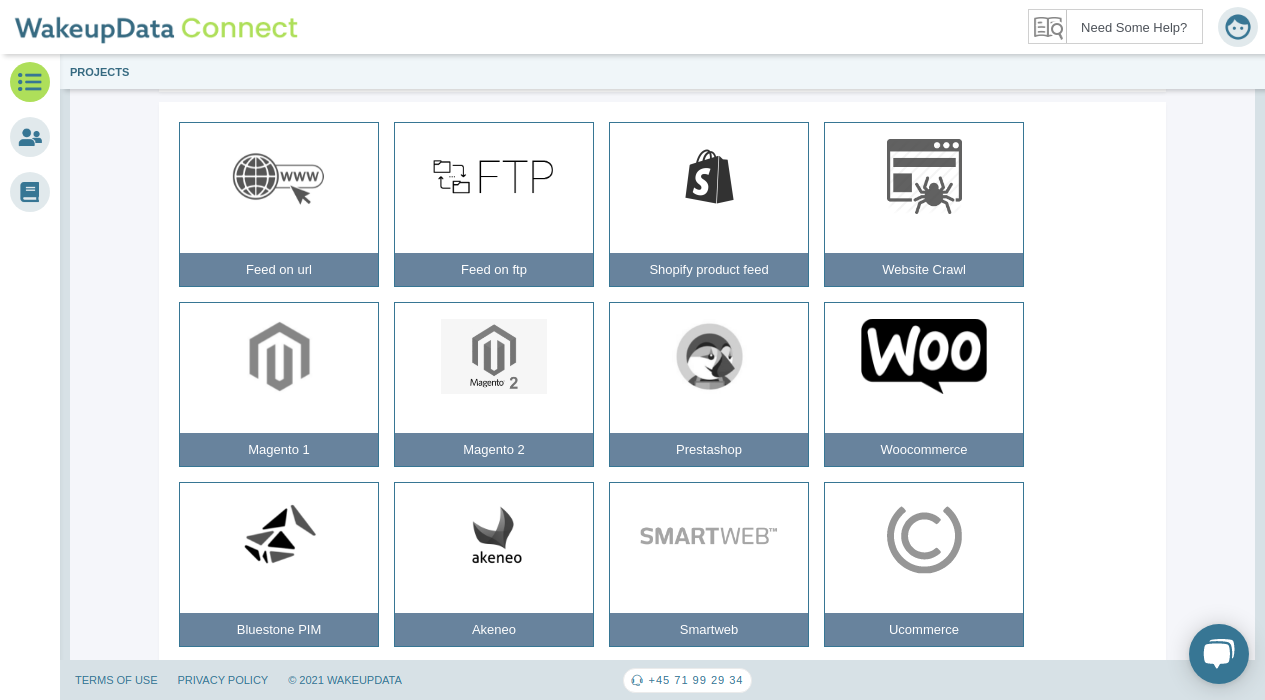Select the Magento 2 logo
1265x700 pixels.
494,356
